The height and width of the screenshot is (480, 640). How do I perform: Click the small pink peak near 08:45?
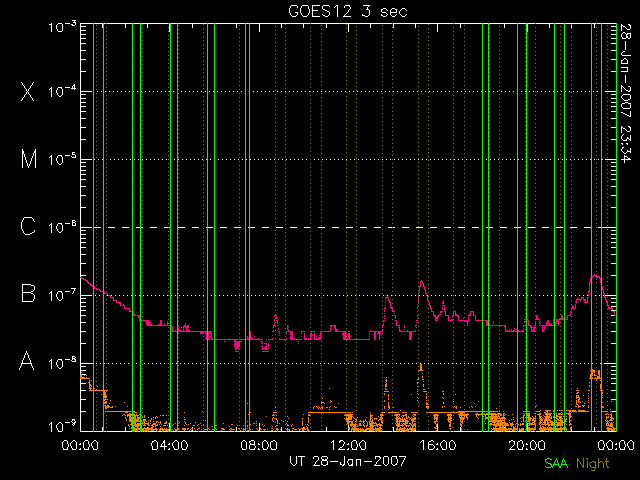point(276,316)
